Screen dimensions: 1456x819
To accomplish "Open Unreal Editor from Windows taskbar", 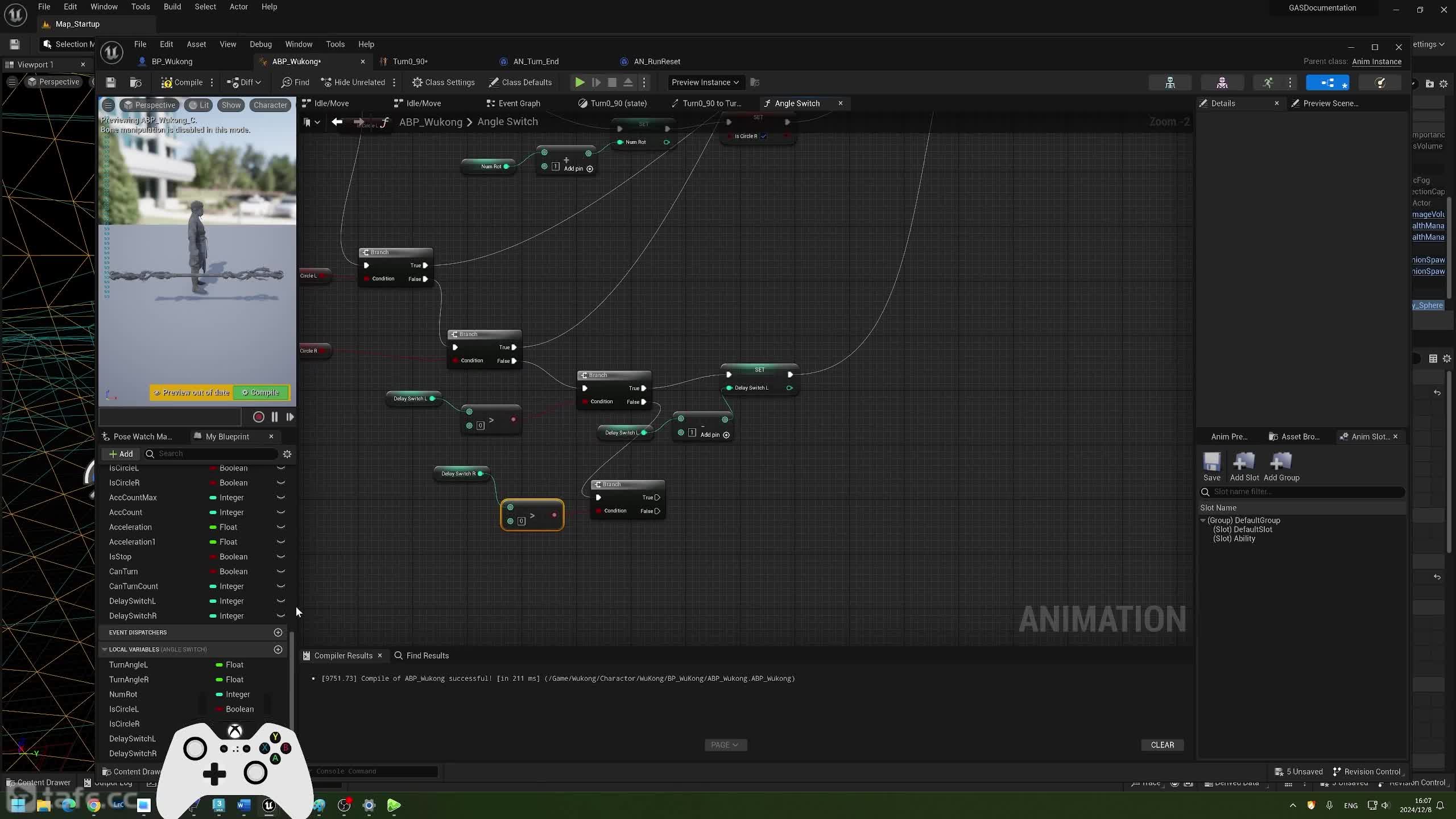I will (x=269, y=805).
